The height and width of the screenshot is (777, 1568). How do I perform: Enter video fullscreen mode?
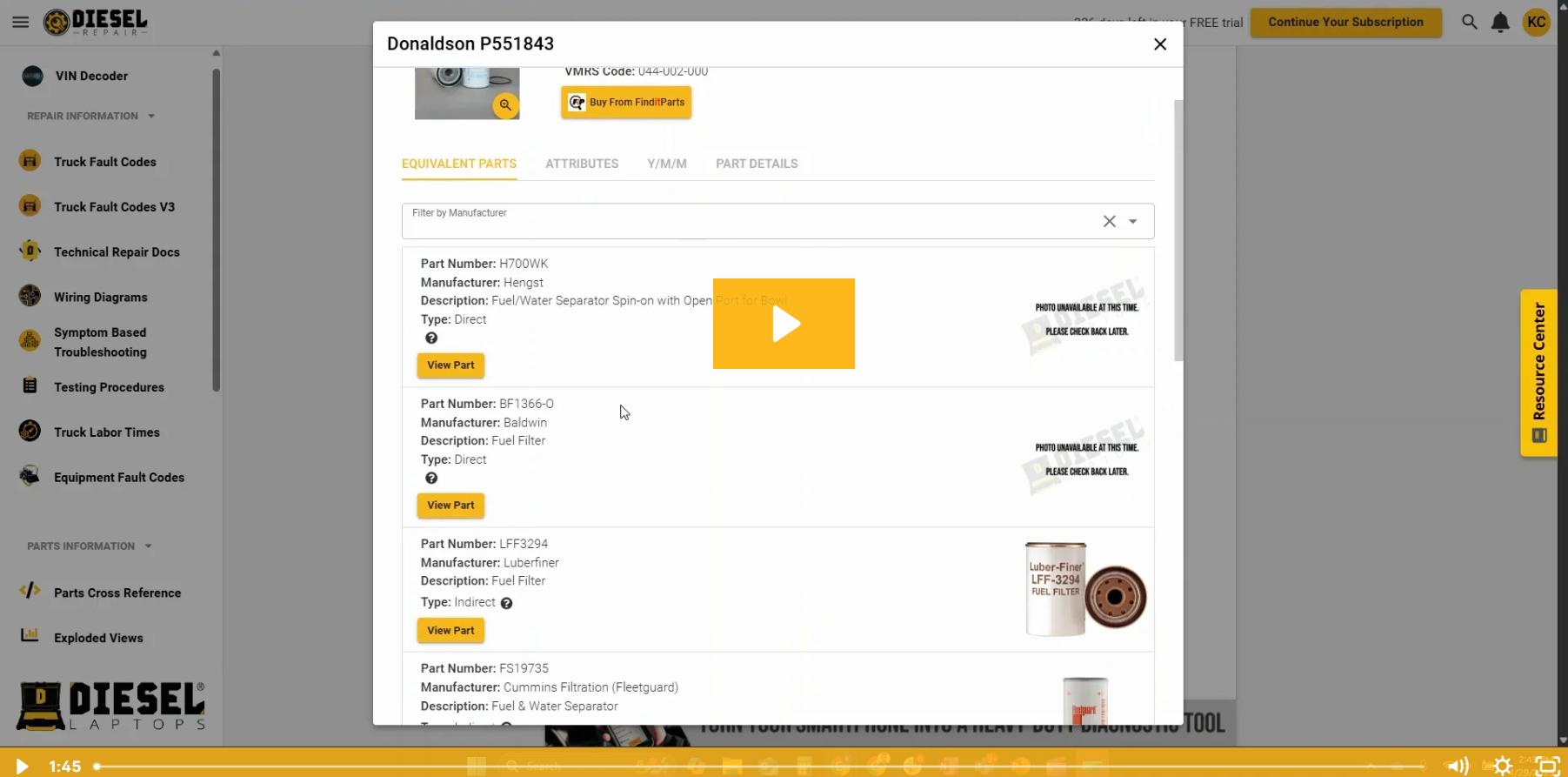[x=1547, y=766]
